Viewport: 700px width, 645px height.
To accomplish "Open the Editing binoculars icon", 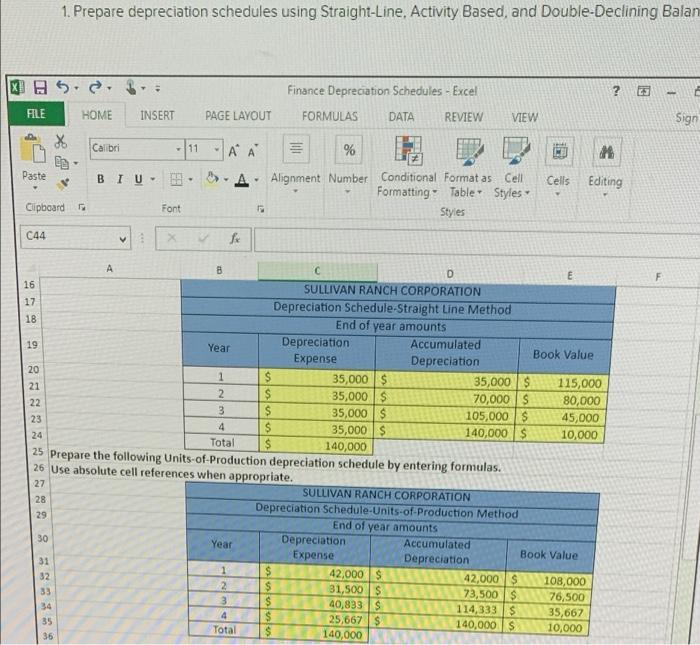I will pos(606,152).
